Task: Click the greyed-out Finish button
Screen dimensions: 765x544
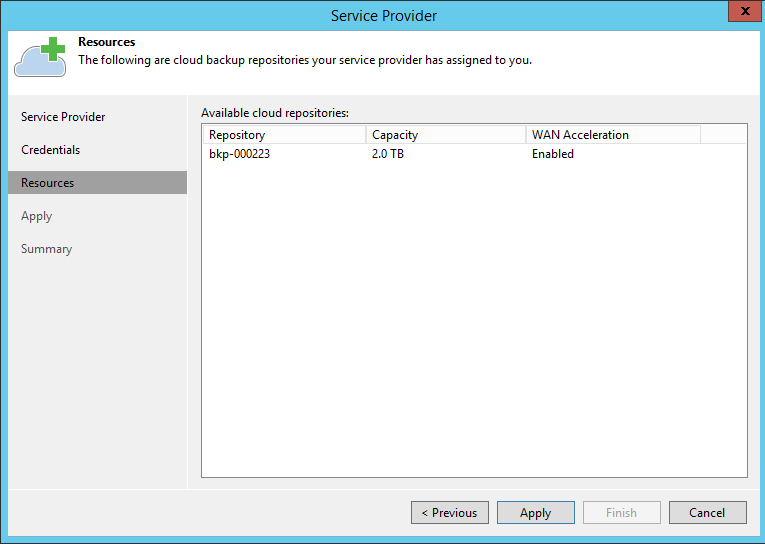Action: (622, 512)
